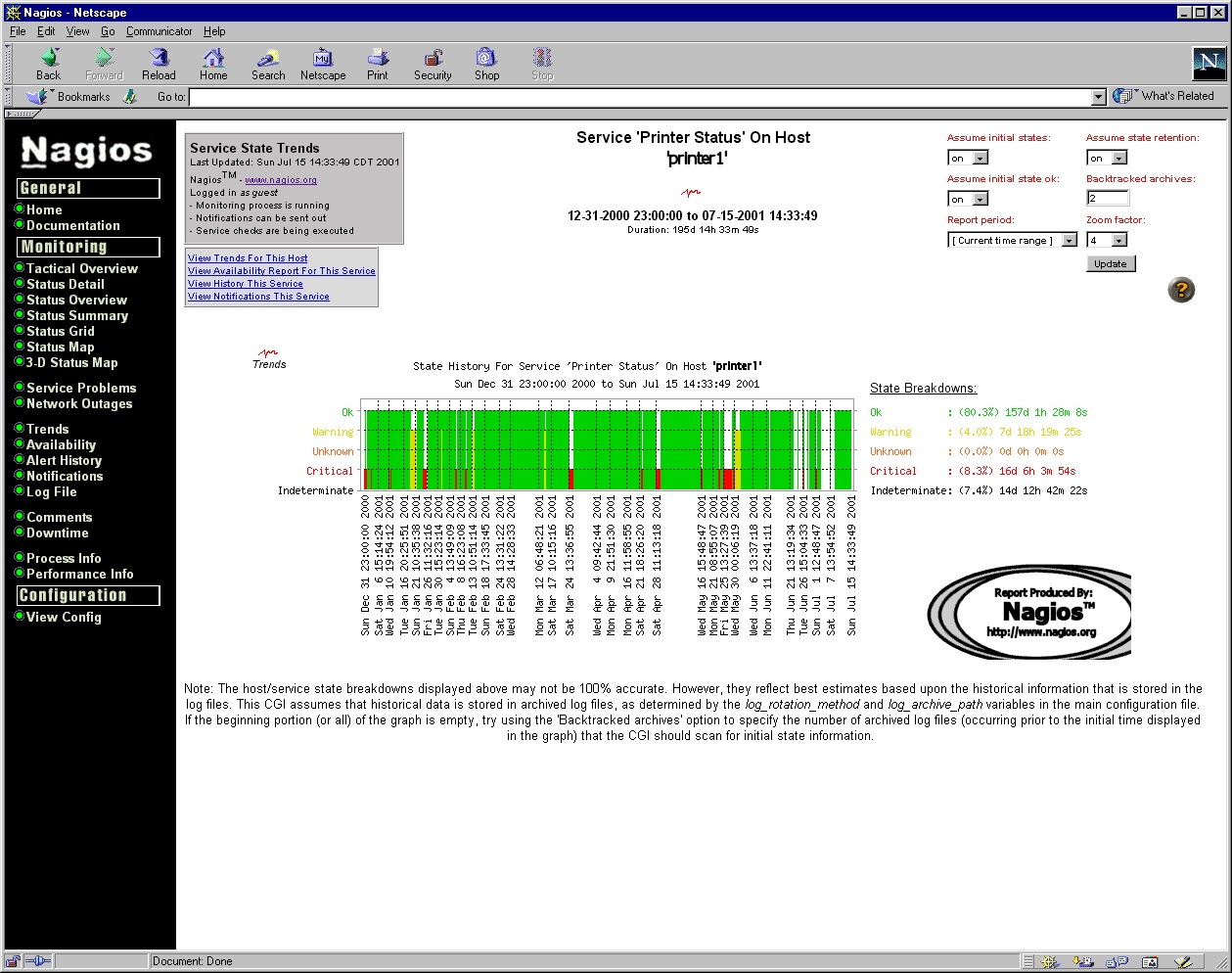Open the Edit menu
Image resolution: width=1232 pixels, height=973 pixels.
pos(46,31)
